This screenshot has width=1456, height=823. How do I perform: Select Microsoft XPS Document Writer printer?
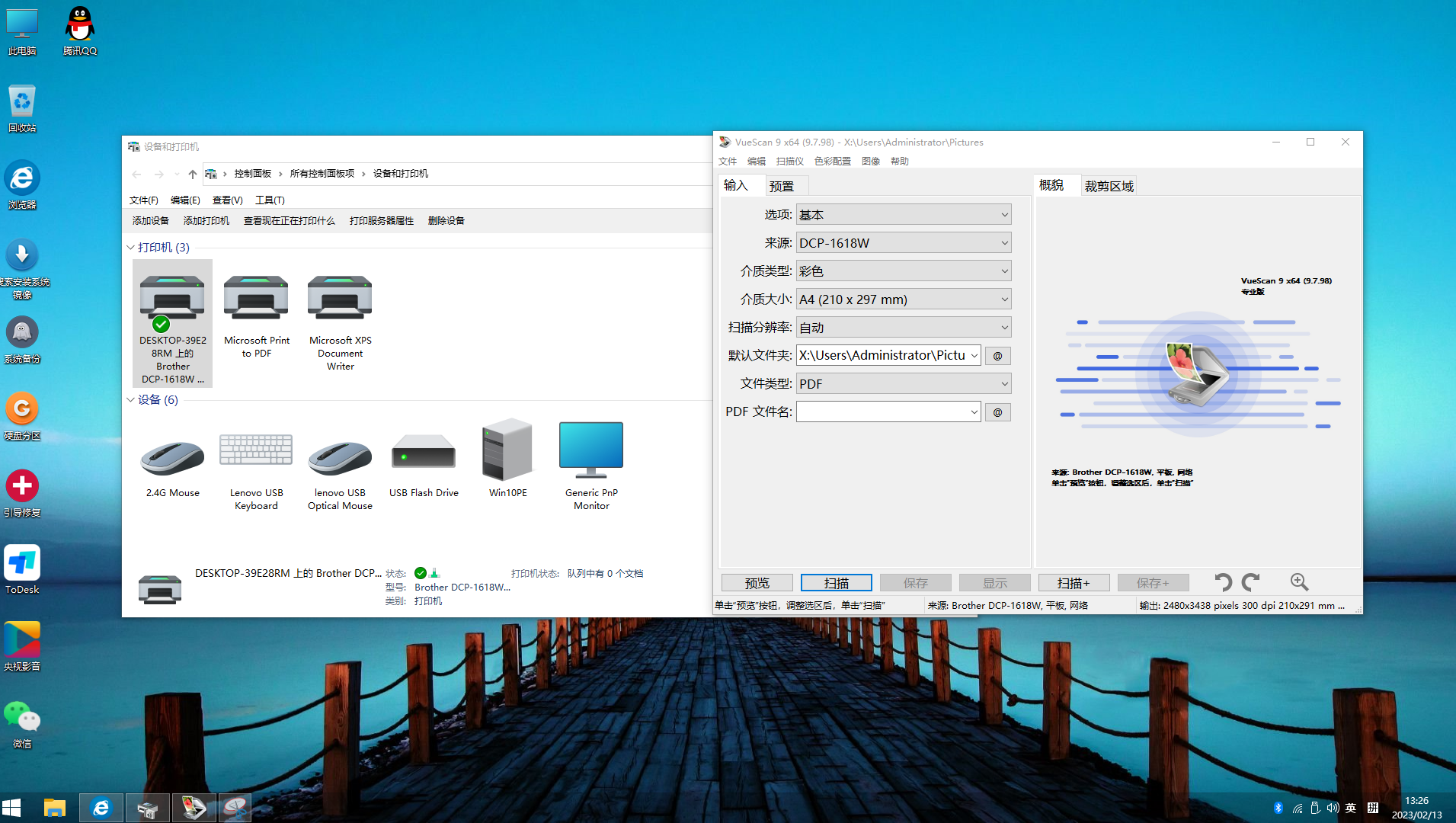pyautogui.click(x=340, y=323)
